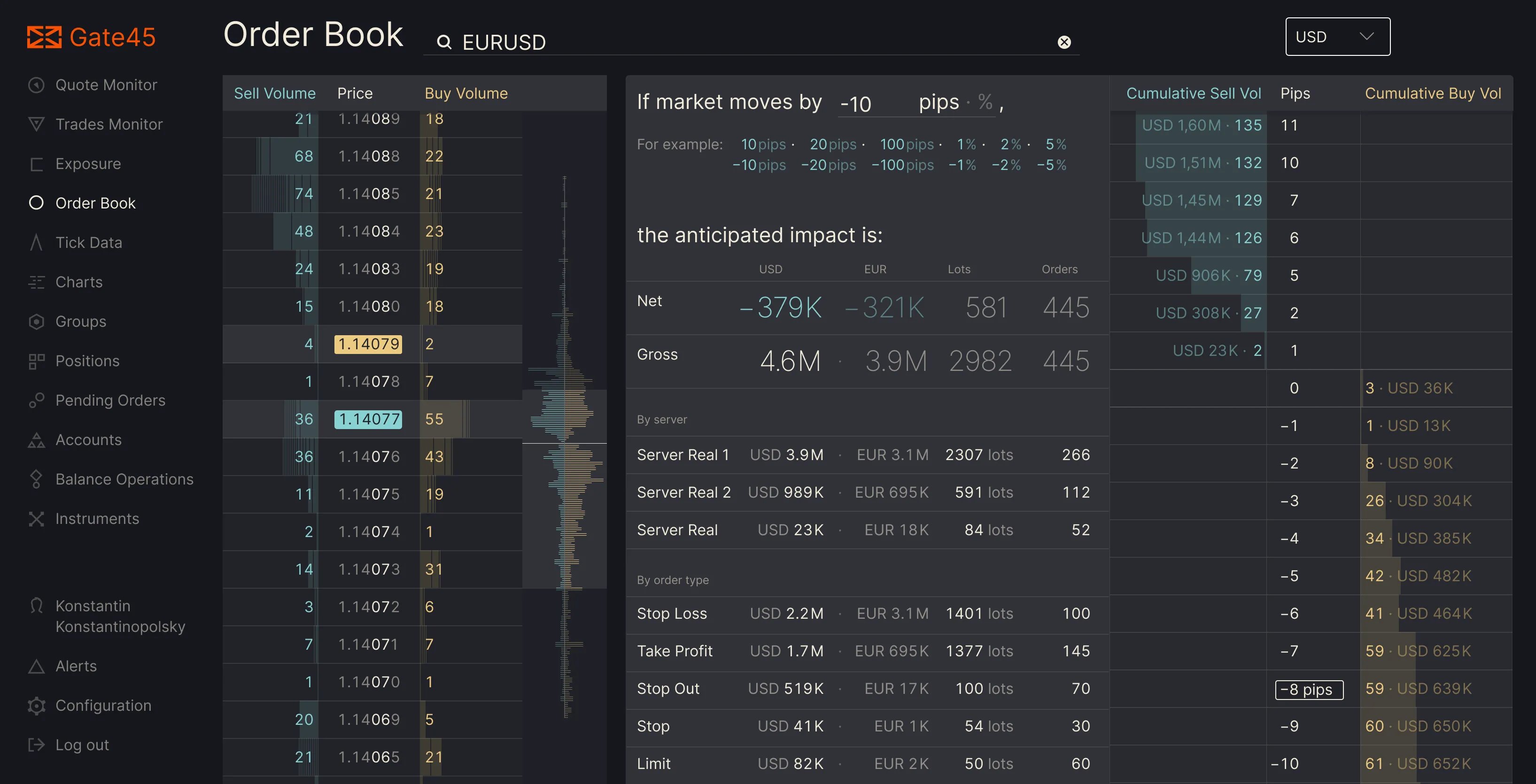This screenshot has height=784, width=1536.
Task: Click the Quote Monitor sidebar icon
Action: click(36, 85)
